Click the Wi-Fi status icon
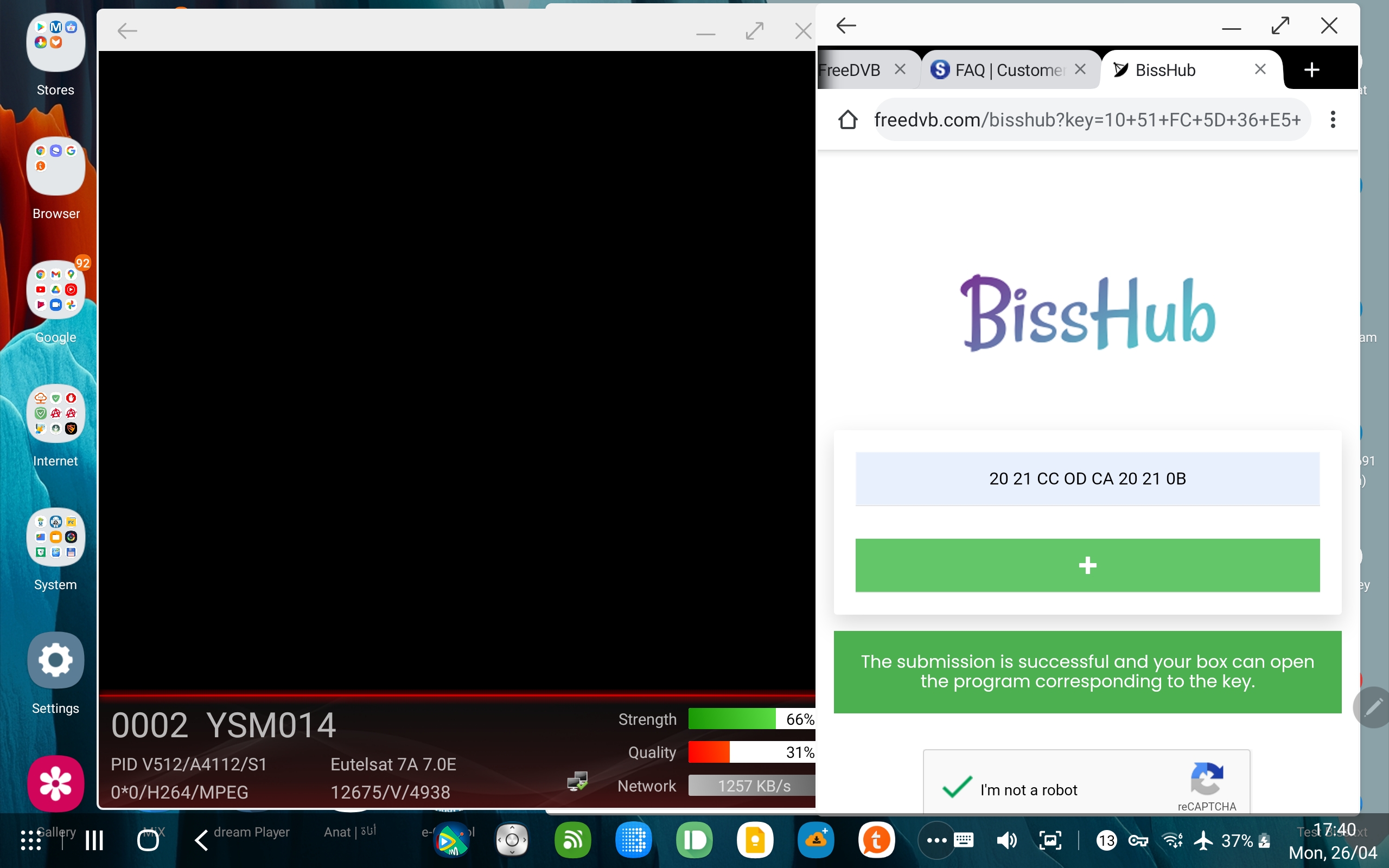Viewport: 1389px width, 868px height. [x=1172, y=841]
